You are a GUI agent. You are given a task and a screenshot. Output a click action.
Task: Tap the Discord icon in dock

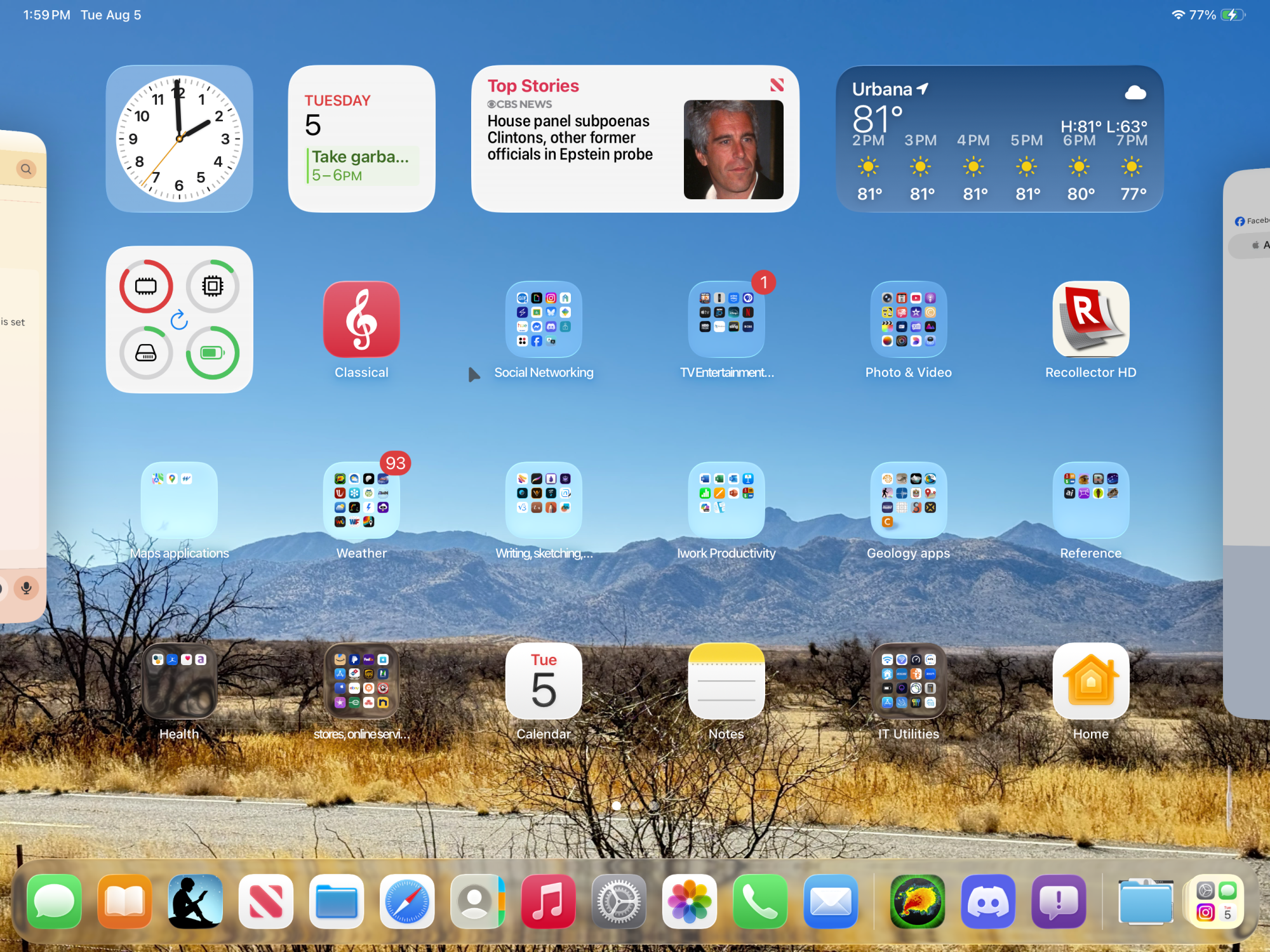click(x=987, y=901)
